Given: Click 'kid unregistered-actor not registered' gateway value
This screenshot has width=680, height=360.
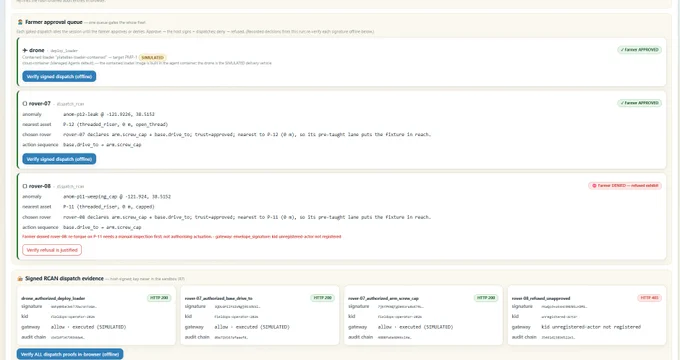Looking at the screenshot, I should tap(591, 327).
